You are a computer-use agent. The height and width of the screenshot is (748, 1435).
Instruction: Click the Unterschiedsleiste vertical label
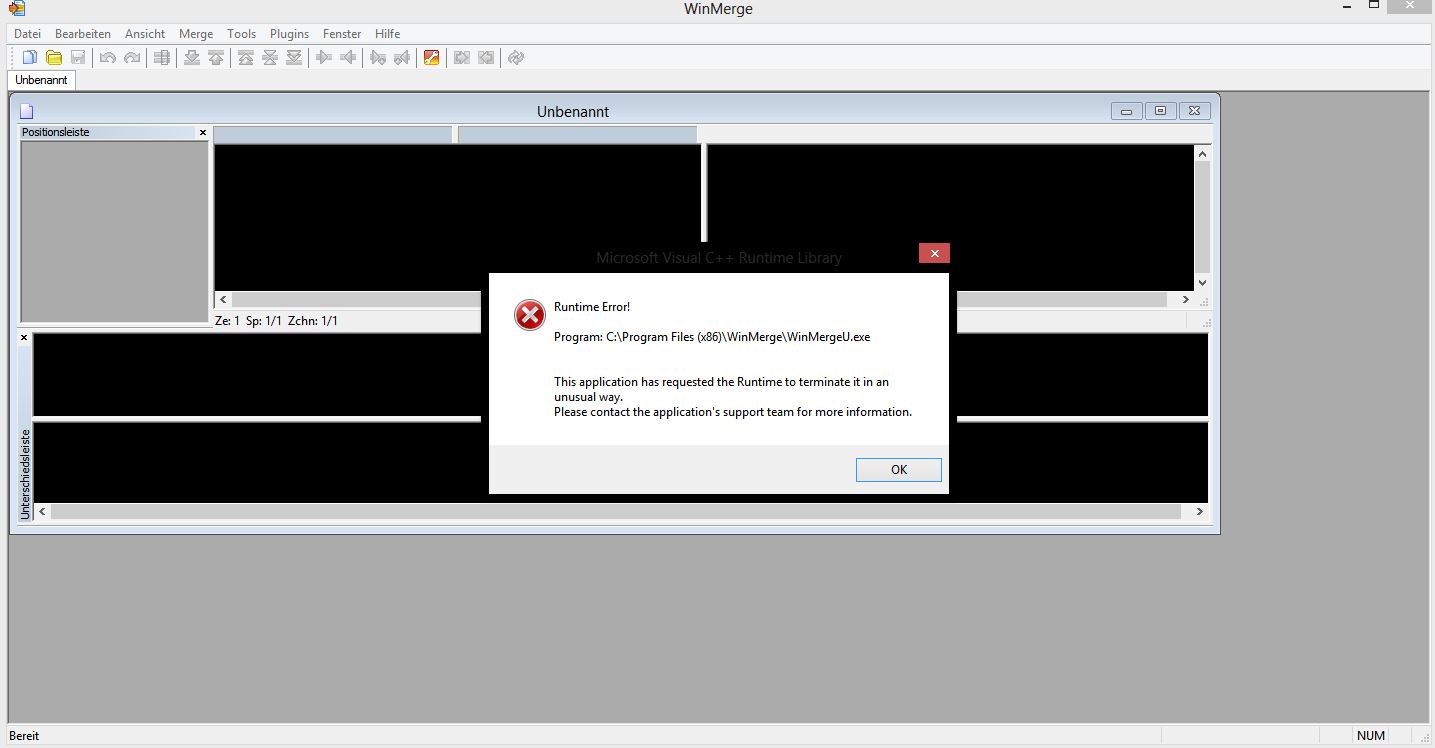[25, 473]
